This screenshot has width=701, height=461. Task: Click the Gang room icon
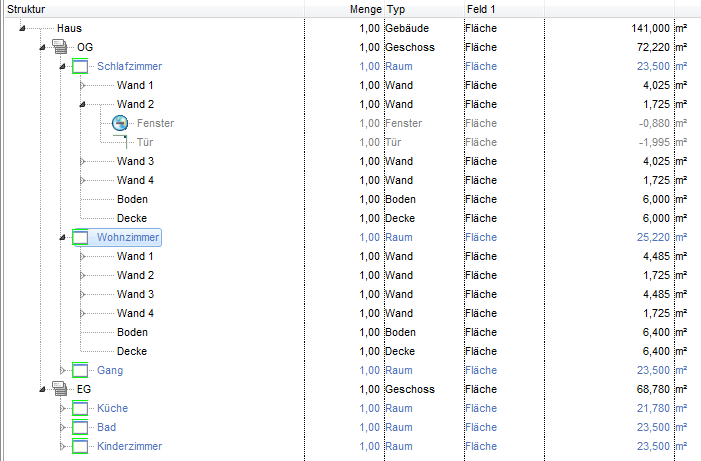point(80,370)
